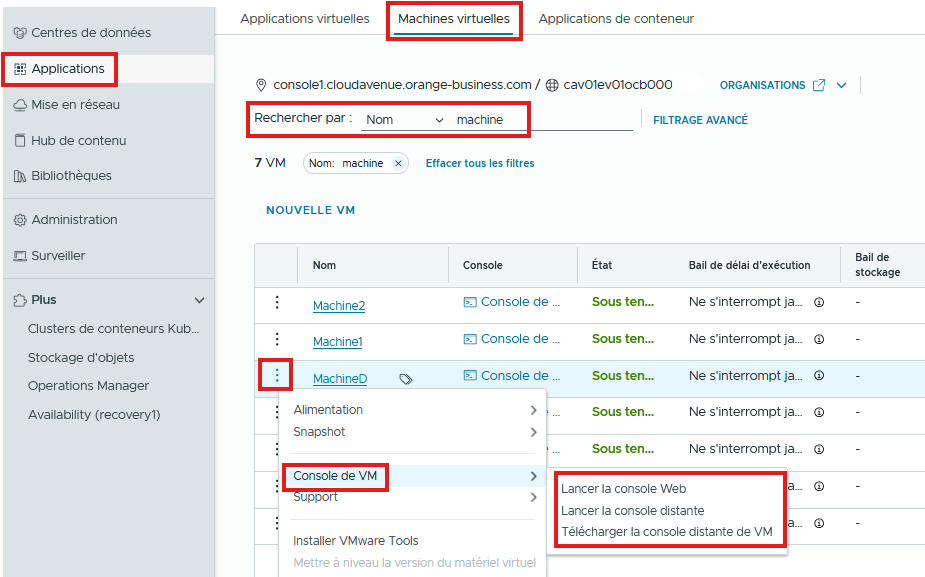
Task: Switch to Applications virtuelles tab
Action: (x=304, y=19)
